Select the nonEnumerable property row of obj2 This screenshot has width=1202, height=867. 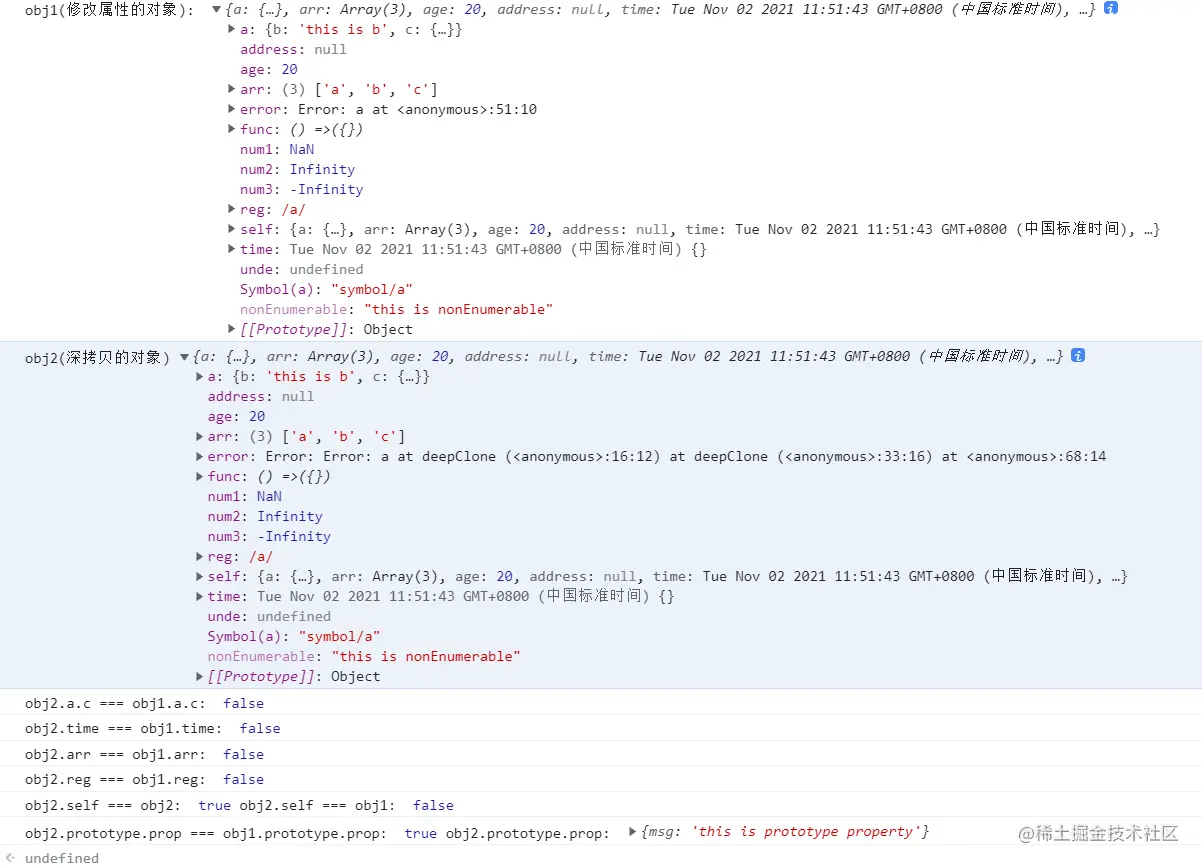coord(360,656)
